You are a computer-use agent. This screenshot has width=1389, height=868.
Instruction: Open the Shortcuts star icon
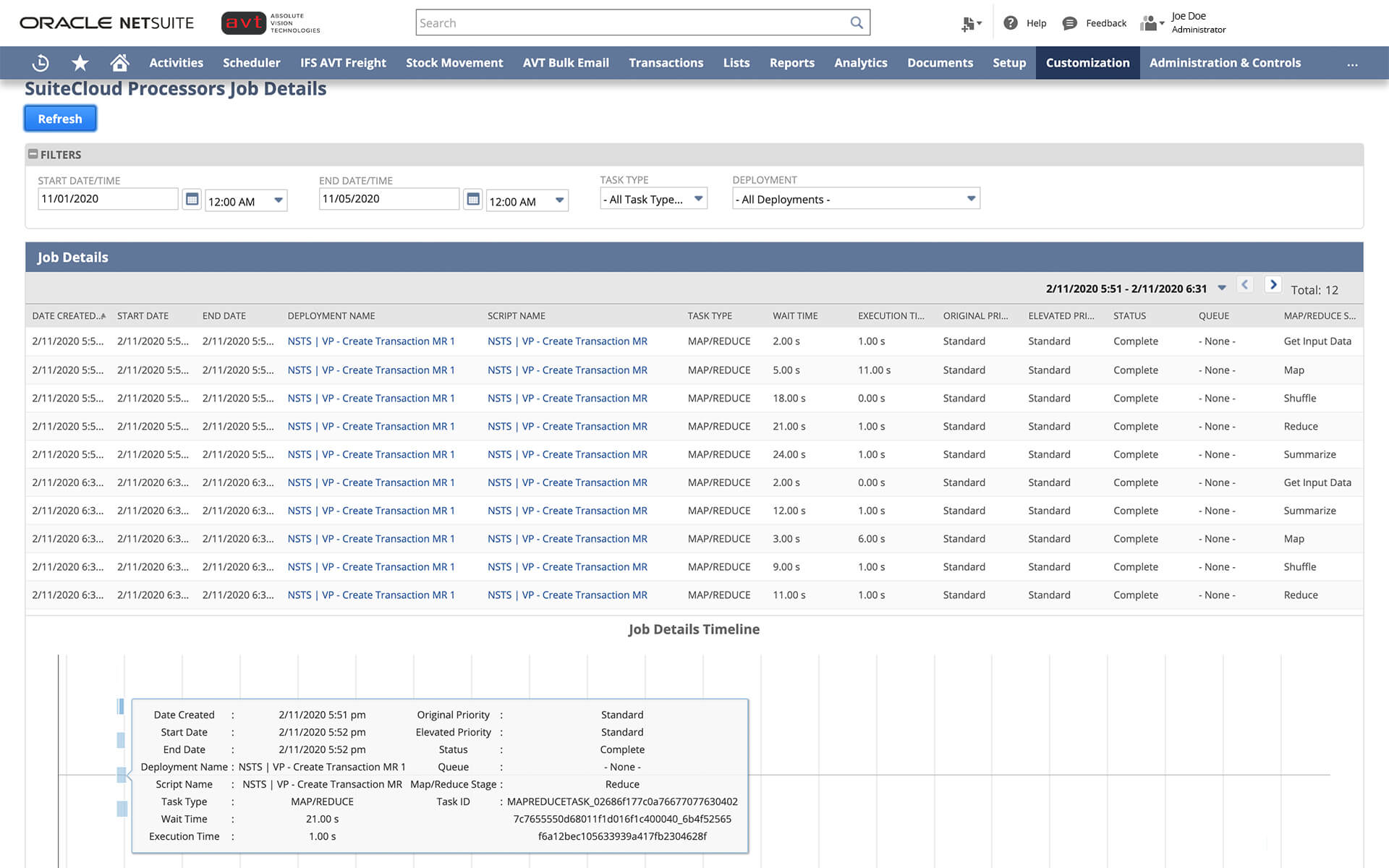point(80,63)
